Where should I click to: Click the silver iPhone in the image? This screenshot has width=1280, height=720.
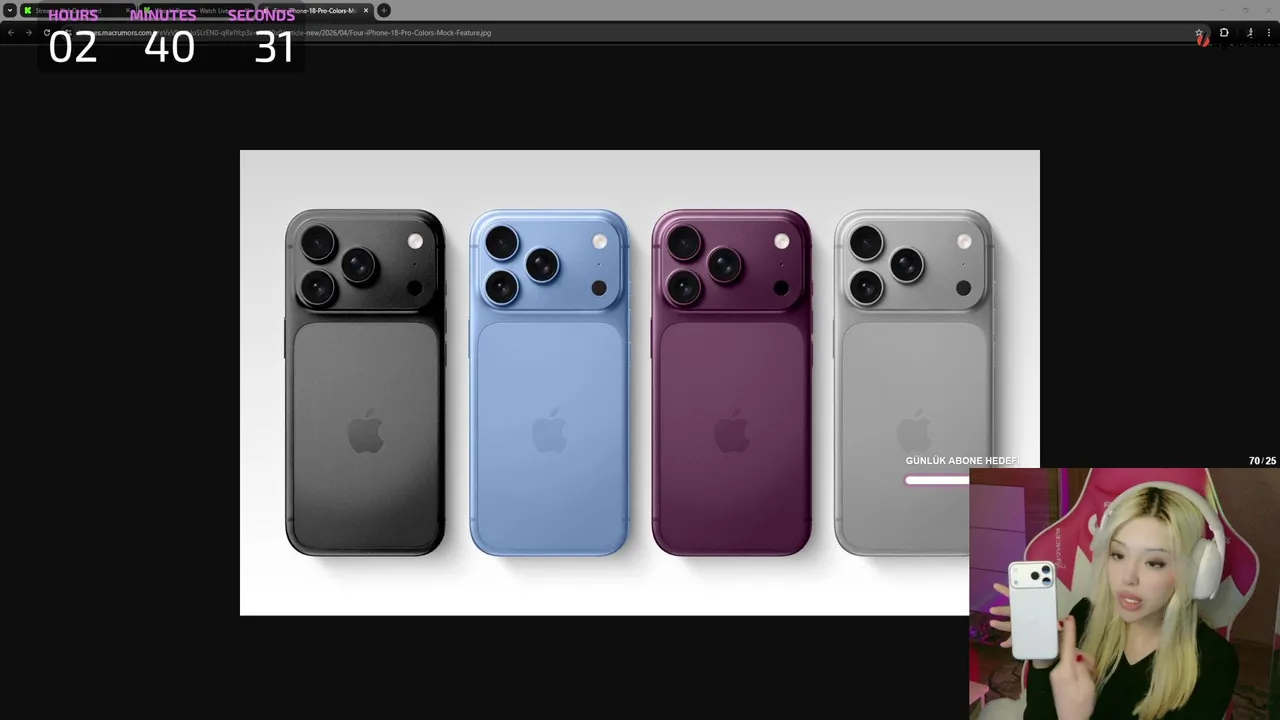point(914,382)
